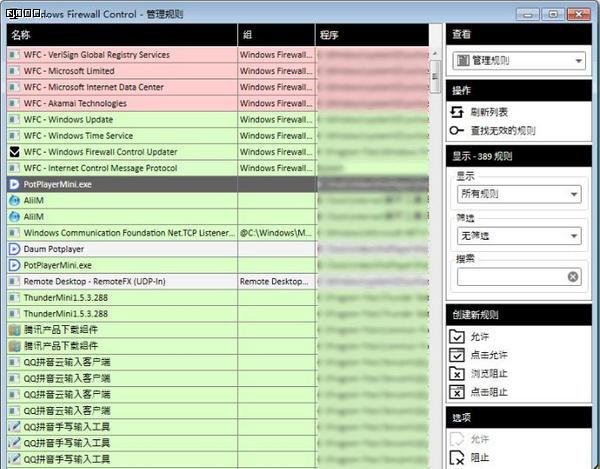
Task: Click the icon of the first 腾讯产品下载组件 row
Action: coord(14,330)
